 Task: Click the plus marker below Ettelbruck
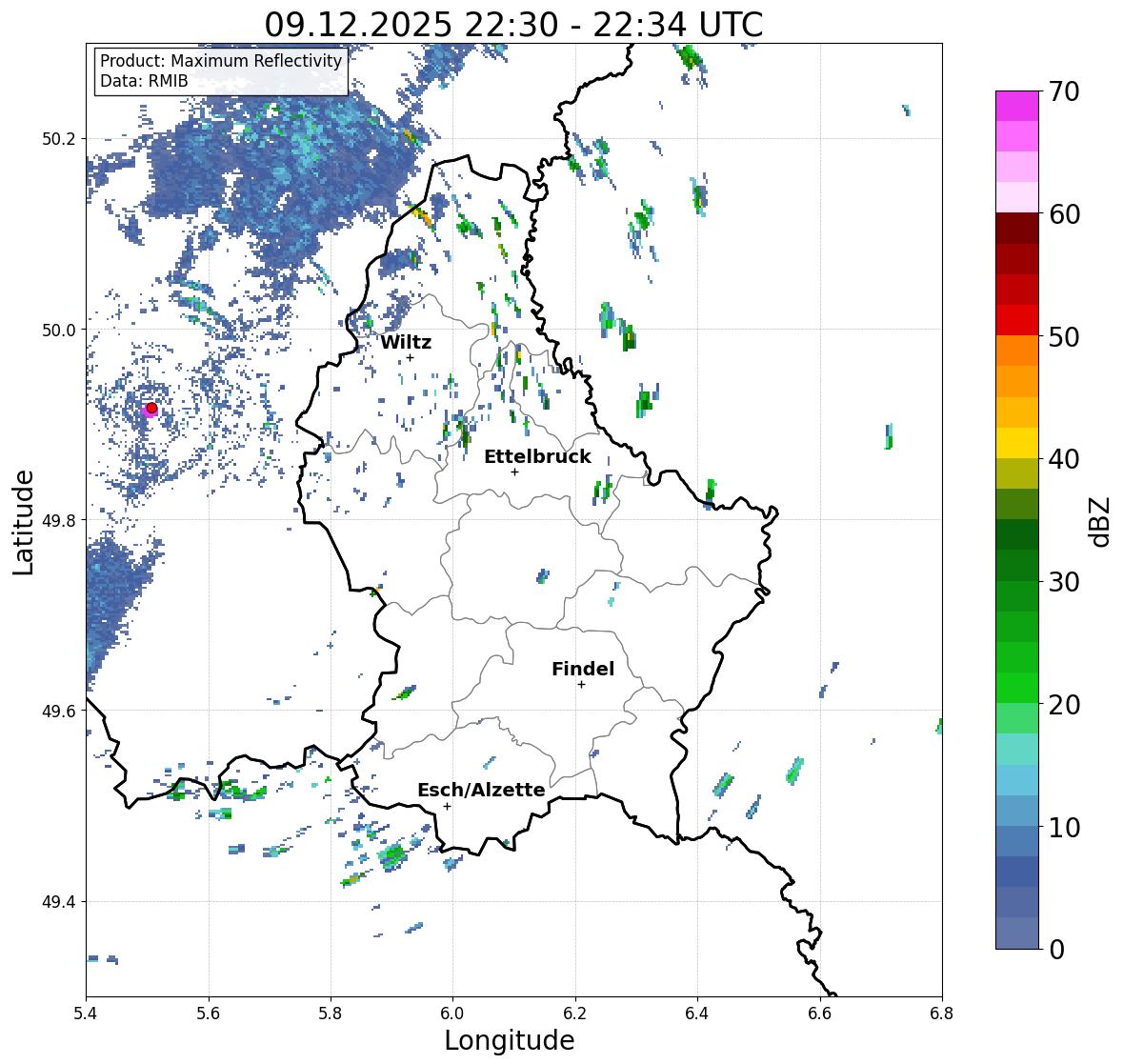pos(515,472)
